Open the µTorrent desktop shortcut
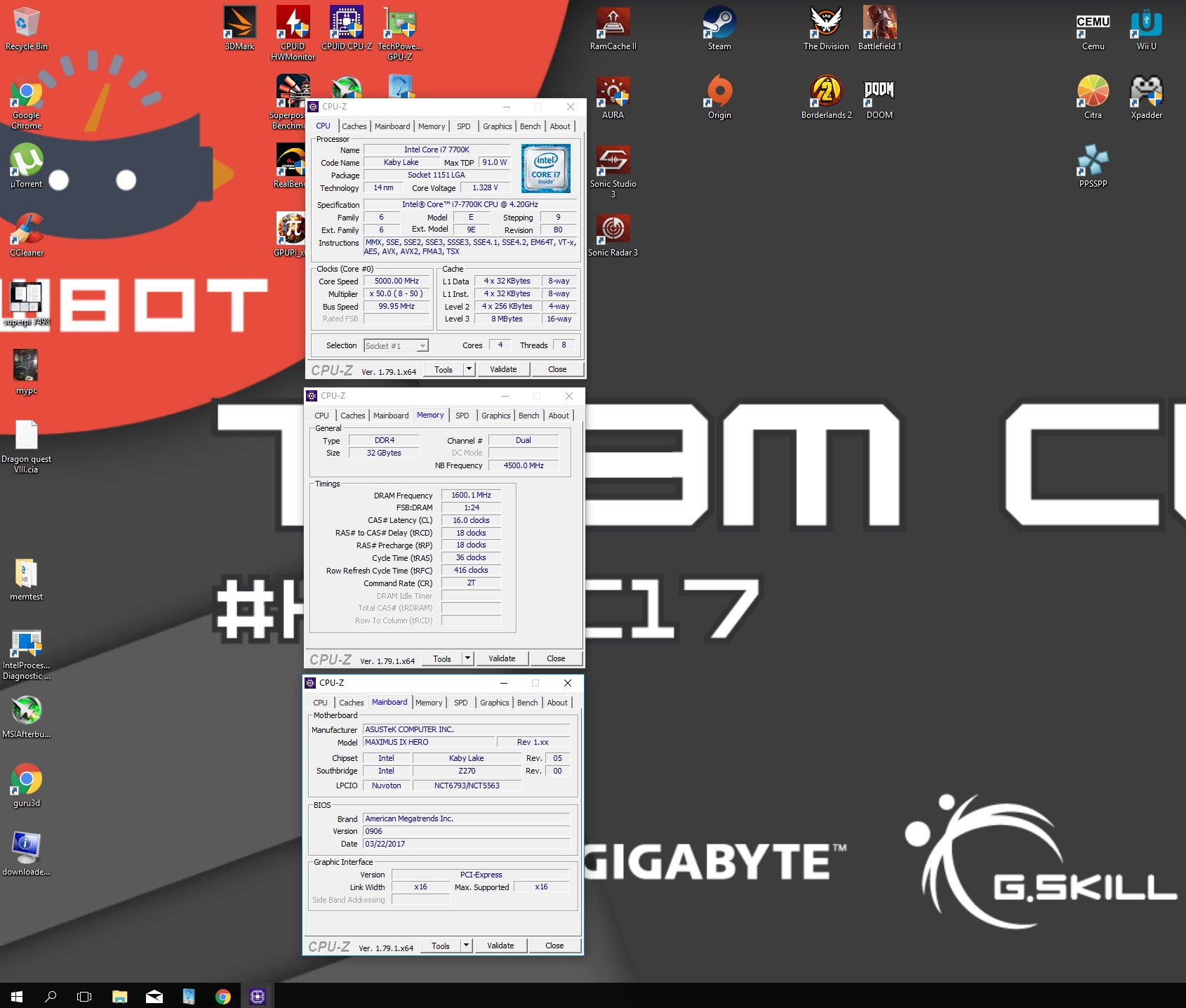This screenshot has width=1186, height=1008. pyautogui.click(x=27, y=166)
